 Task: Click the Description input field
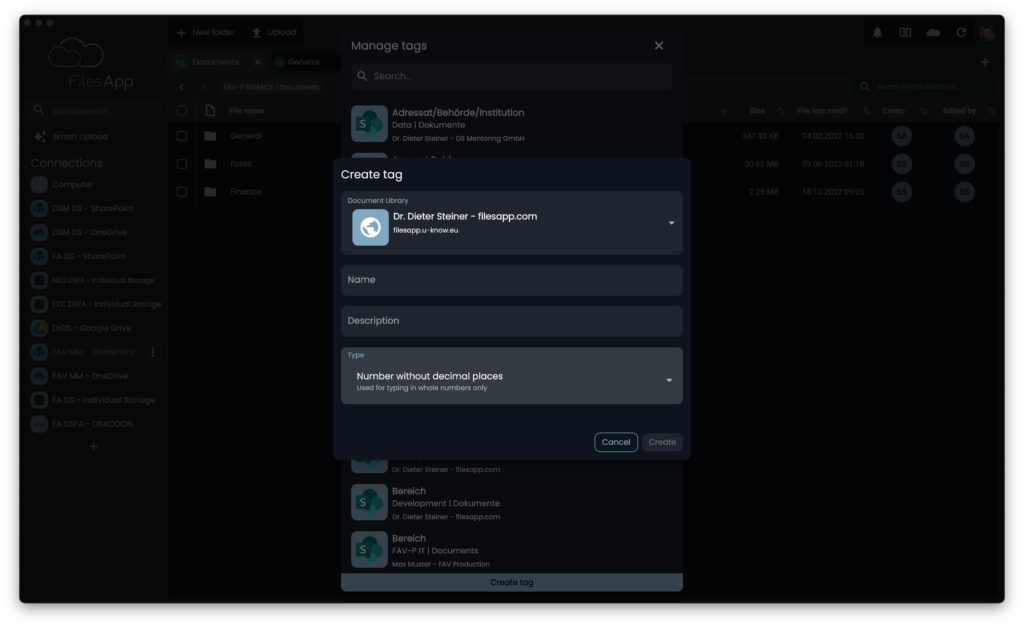511,321
